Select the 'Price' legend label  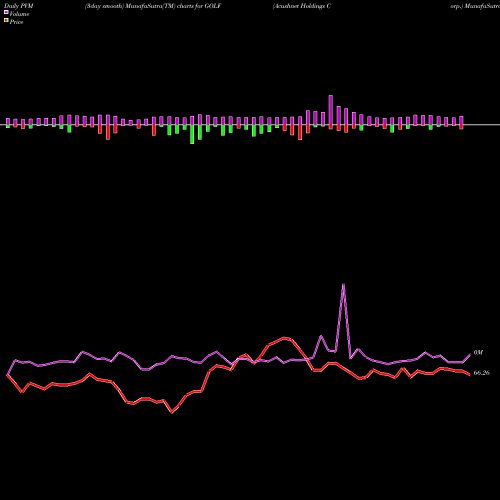[x=16, y=22]
